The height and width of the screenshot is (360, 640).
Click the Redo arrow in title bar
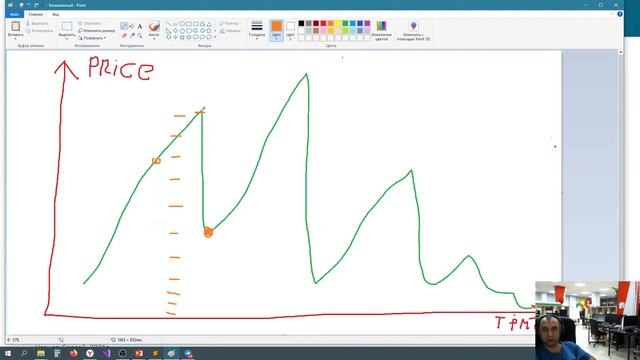pos(36,5)
